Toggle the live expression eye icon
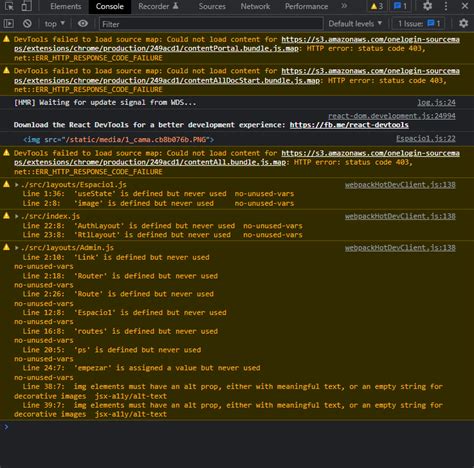The height and width of the screenshot is (468, 474). pyautogui.click(x=83, y=24)
